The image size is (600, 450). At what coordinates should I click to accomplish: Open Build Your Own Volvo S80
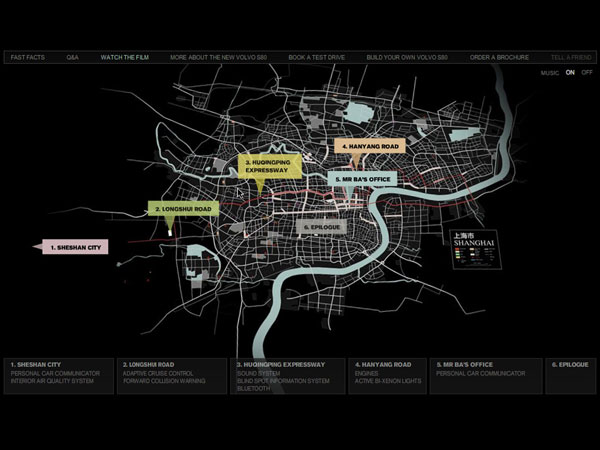(x=407, y=57)
